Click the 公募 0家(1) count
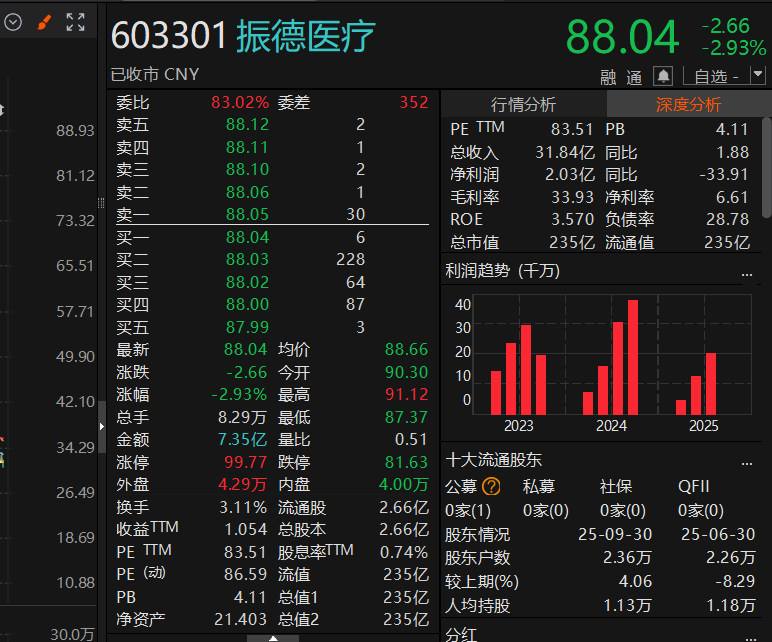This screenshot has width=772, height=642. 468,511
